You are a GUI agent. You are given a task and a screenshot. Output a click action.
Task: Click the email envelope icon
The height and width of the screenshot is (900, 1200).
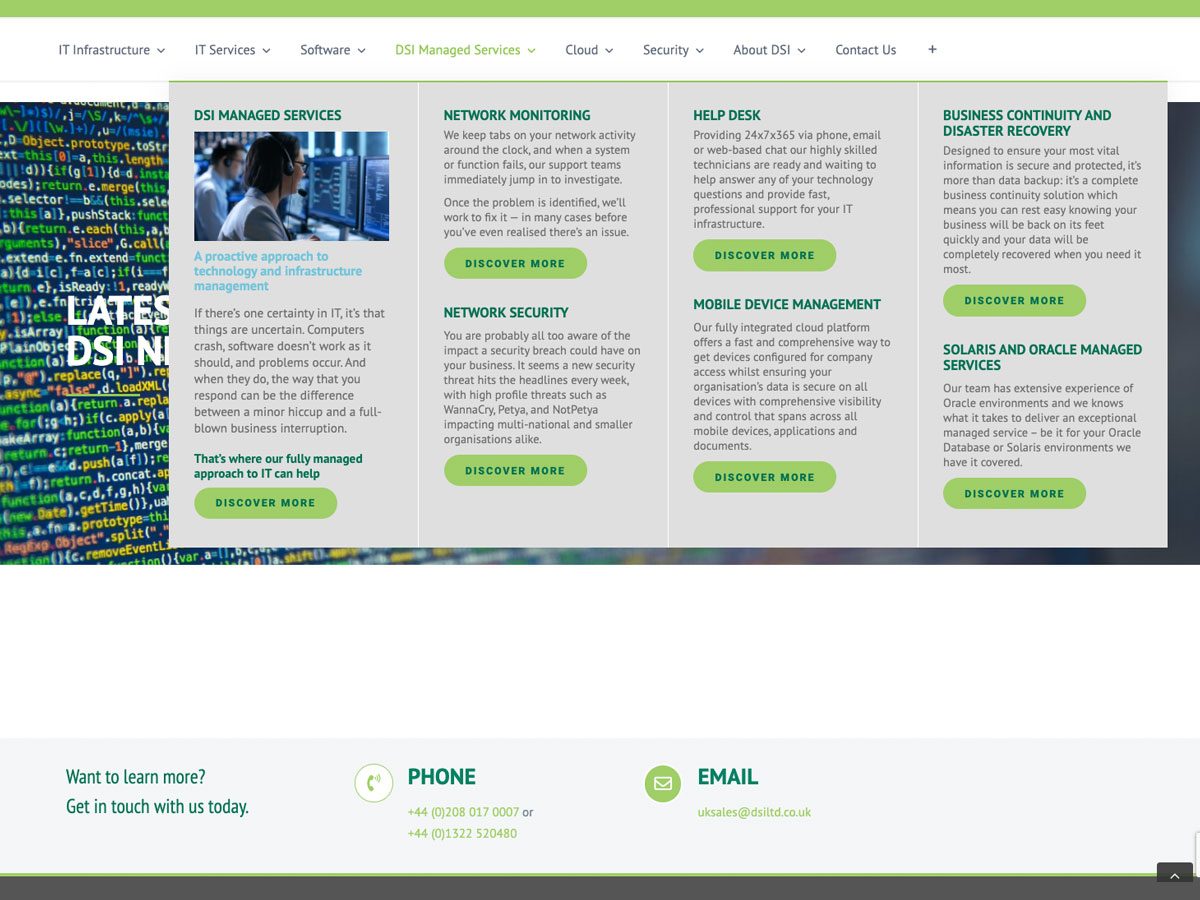pos(663,783)
